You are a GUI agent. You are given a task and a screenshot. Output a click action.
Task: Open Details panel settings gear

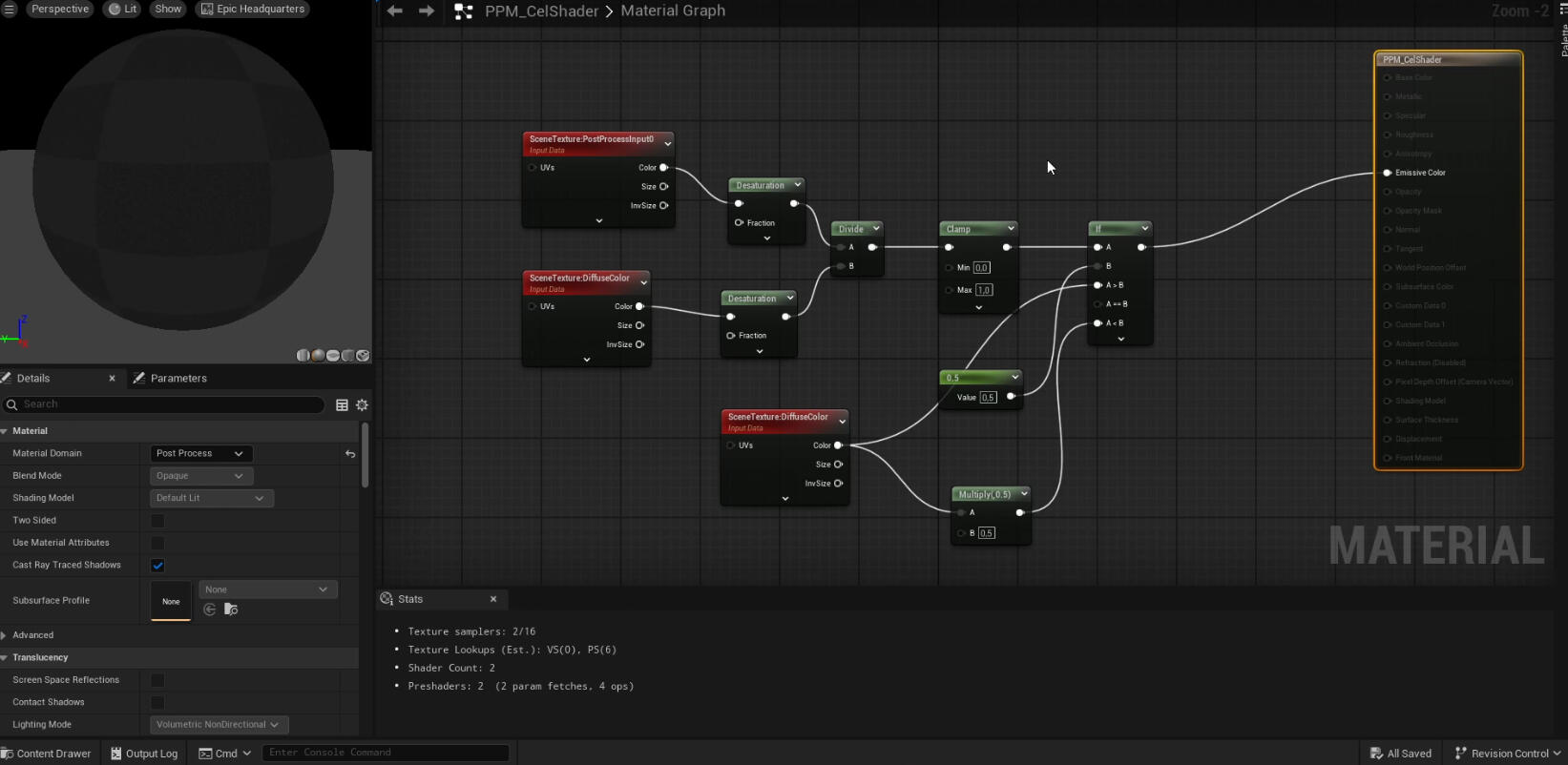pyautogui.click(x=363, y=405)
